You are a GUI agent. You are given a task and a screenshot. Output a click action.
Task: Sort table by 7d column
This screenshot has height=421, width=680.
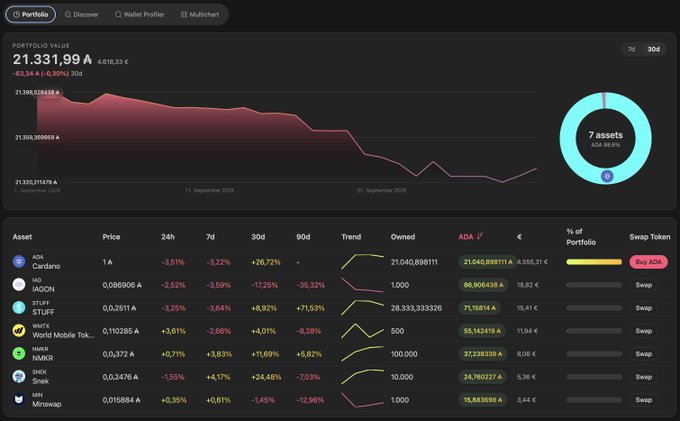pyautogui.click(x=210, y=237)
